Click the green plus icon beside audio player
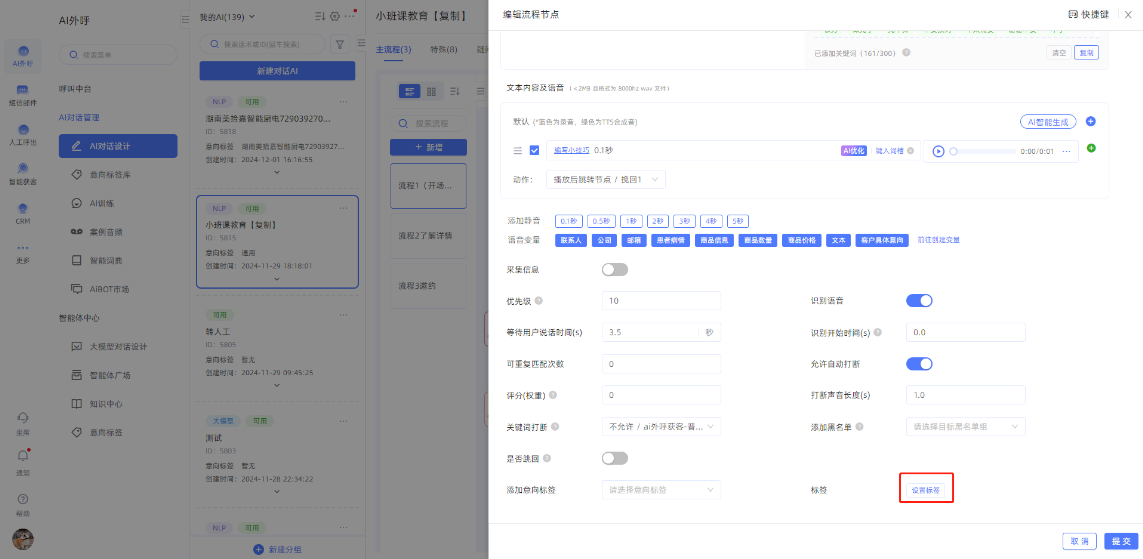Viewport: 1143px width, 559px height. pyautogui.click(x=1091, y=148)
